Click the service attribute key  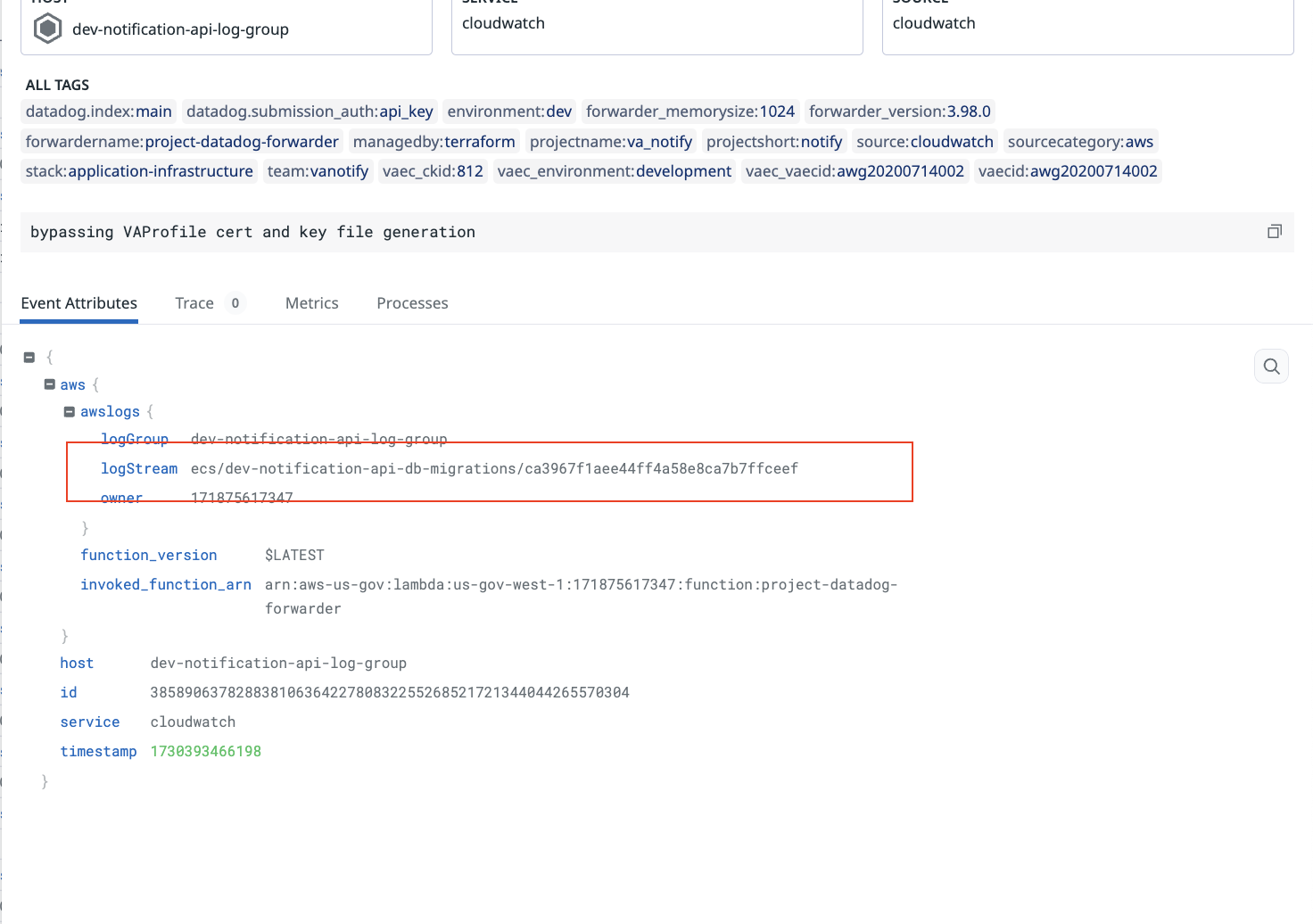(x=90, y=722)
